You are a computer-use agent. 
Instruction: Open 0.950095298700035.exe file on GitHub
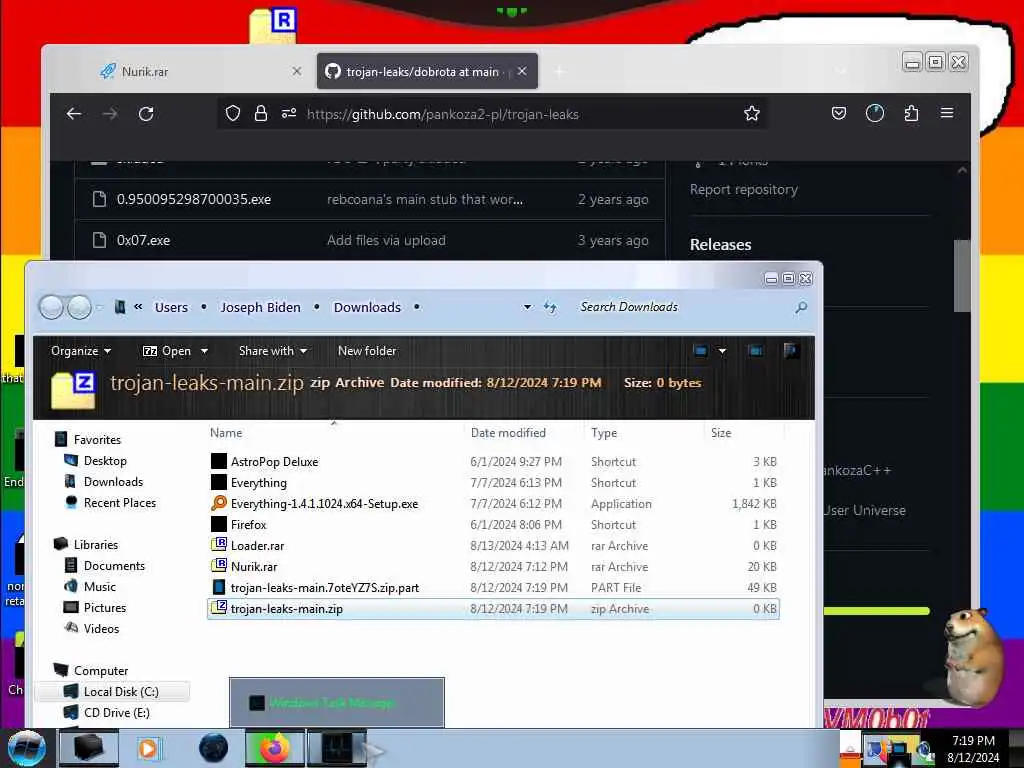tap(193, 199)
